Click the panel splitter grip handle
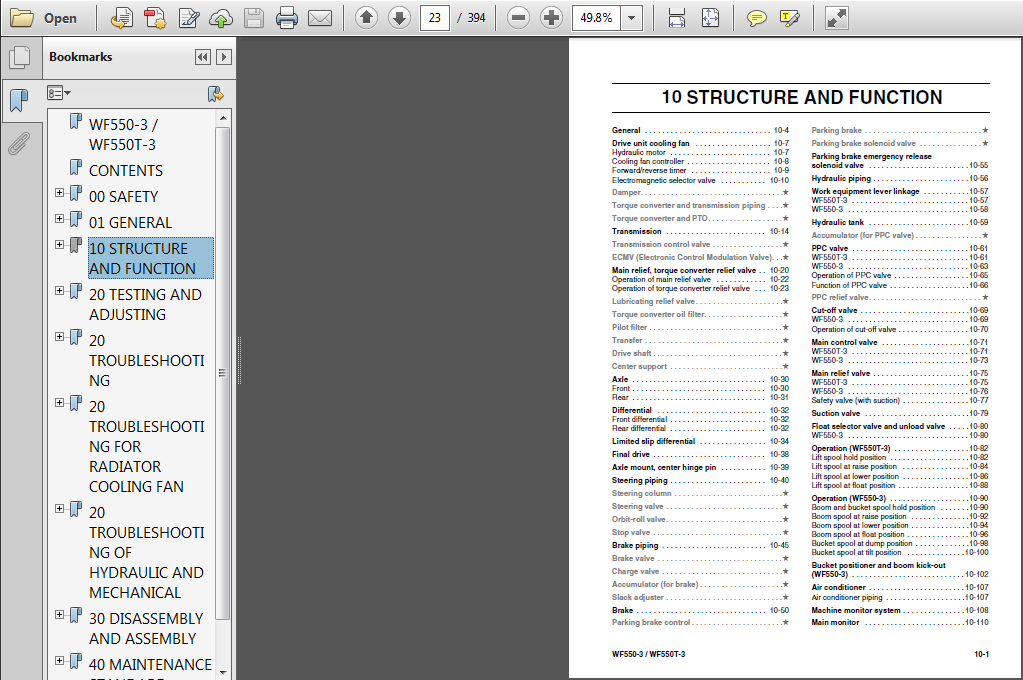The height and width of the screenshot is (680, 1023). pos(239,360)
